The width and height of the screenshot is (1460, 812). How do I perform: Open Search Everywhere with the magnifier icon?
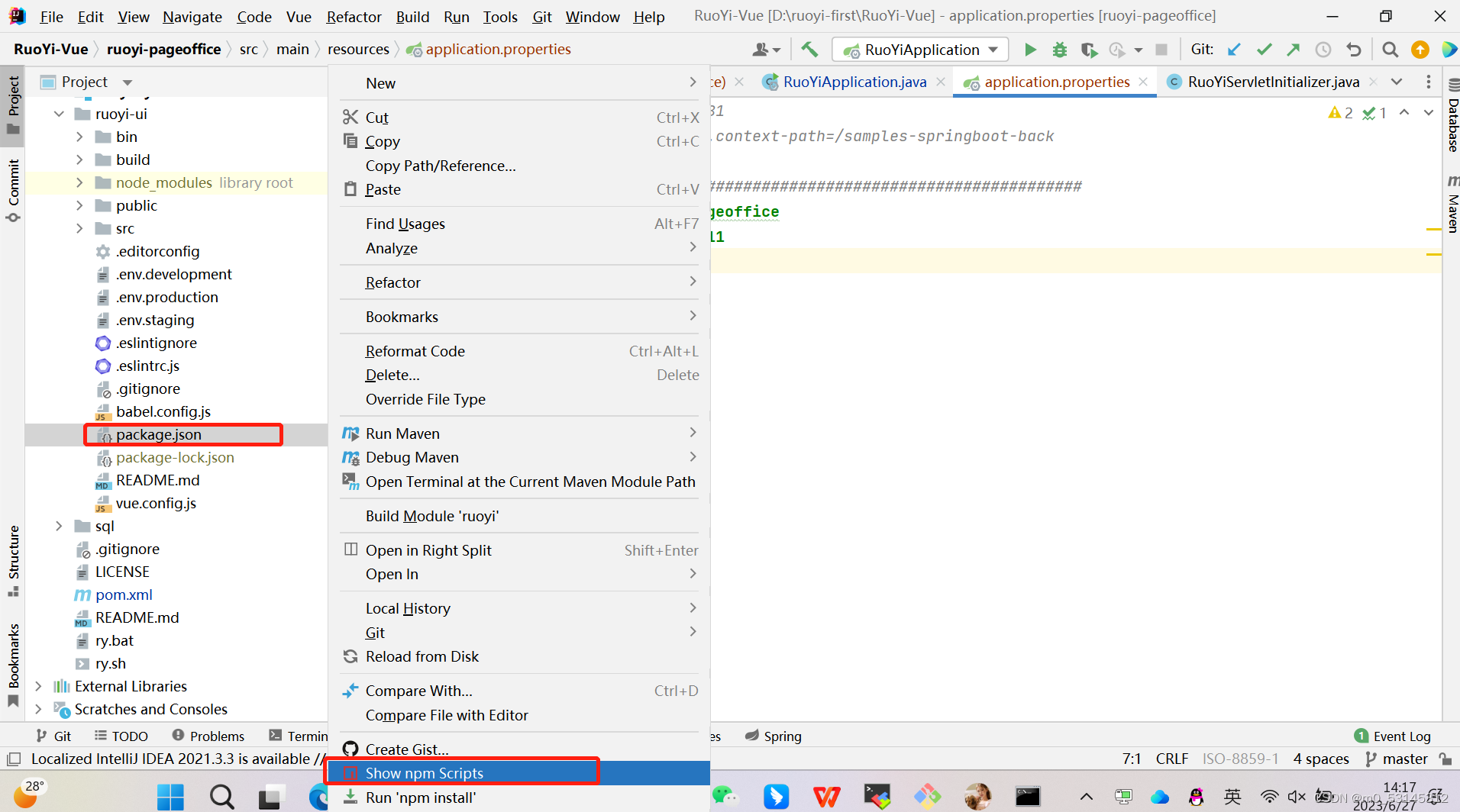tap(1390, 49)
